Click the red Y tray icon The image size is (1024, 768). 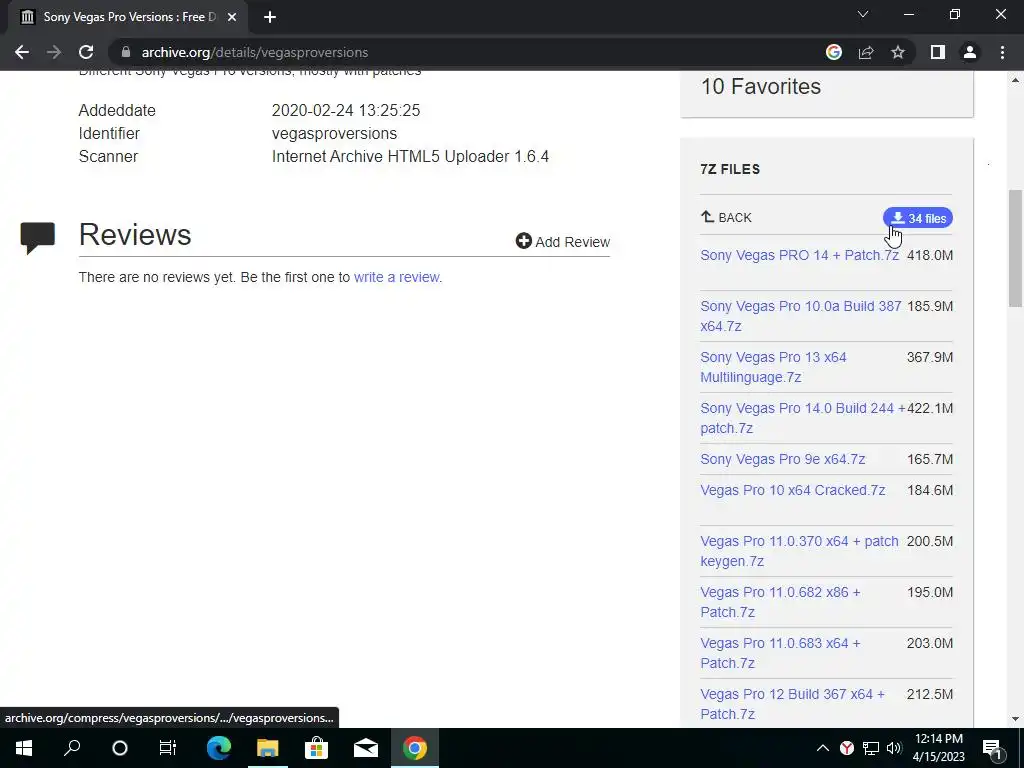click(847, 748)
